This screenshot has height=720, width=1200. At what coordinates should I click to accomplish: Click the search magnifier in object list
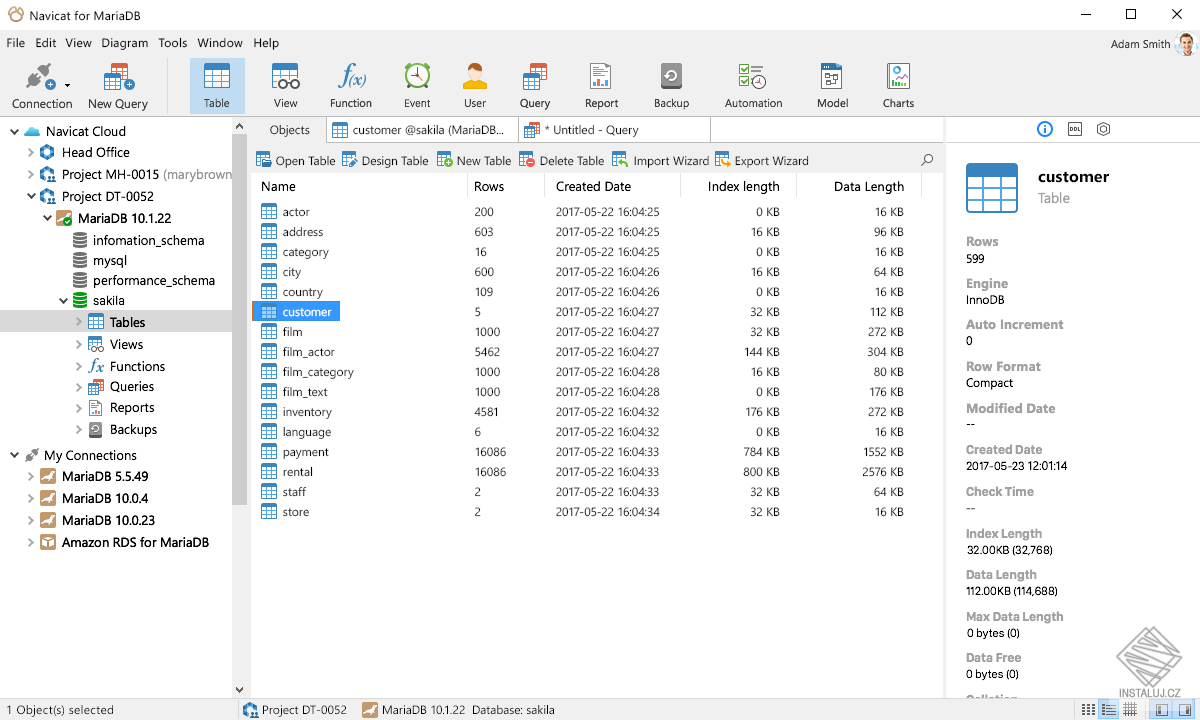[x=927, y=160]
